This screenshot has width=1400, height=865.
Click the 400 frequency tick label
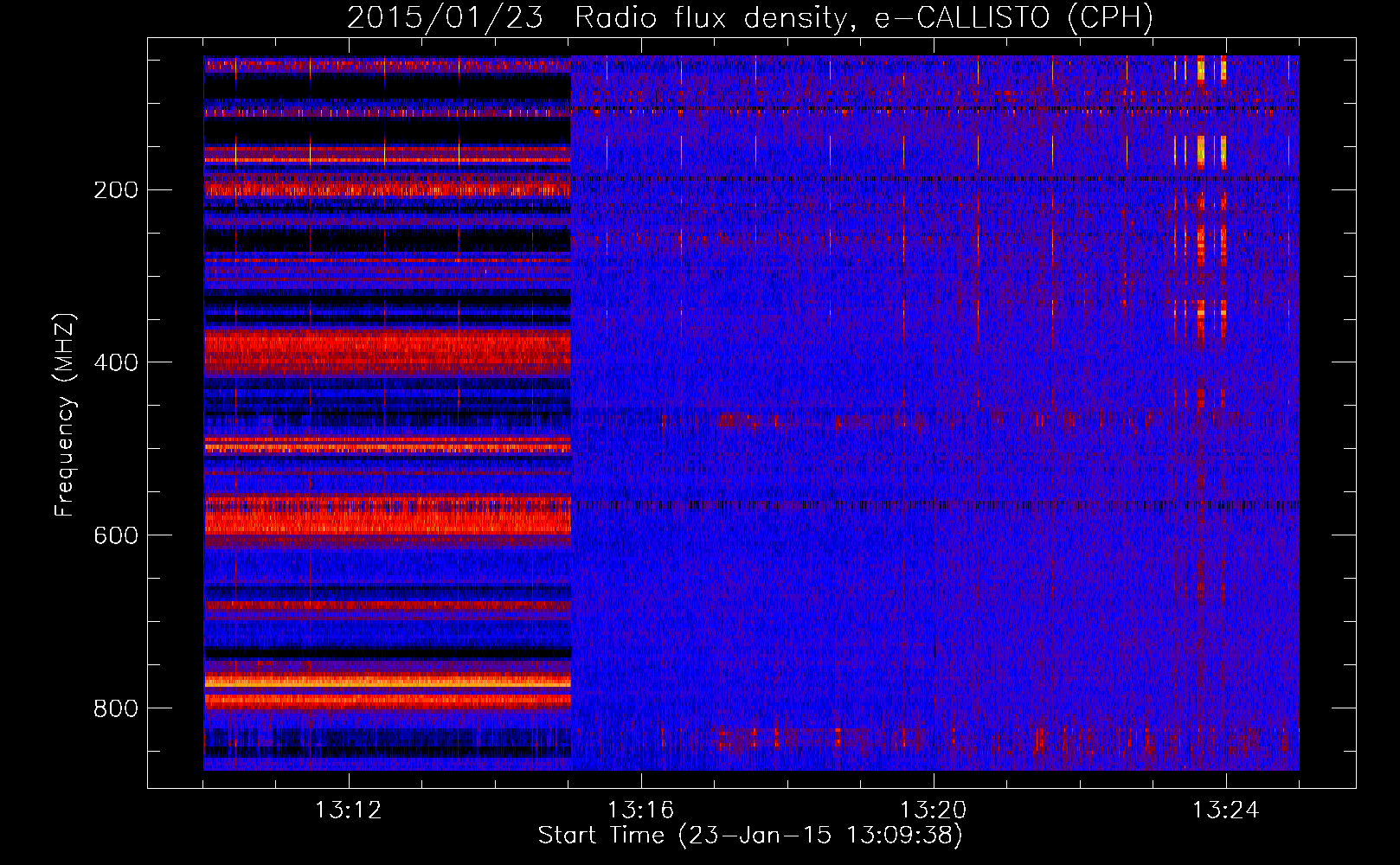(116, 363)
